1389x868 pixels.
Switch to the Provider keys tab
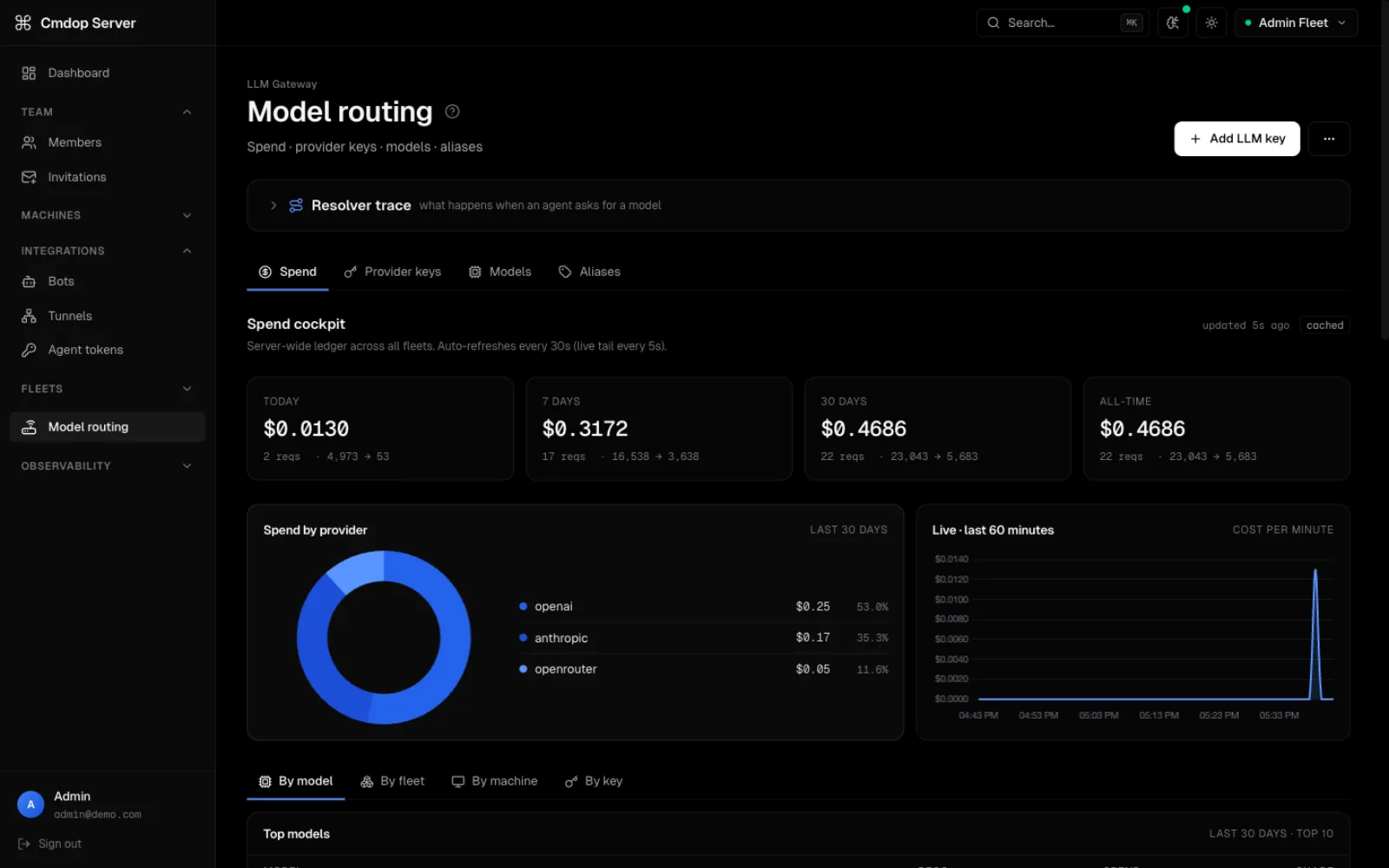coord(392,272)
